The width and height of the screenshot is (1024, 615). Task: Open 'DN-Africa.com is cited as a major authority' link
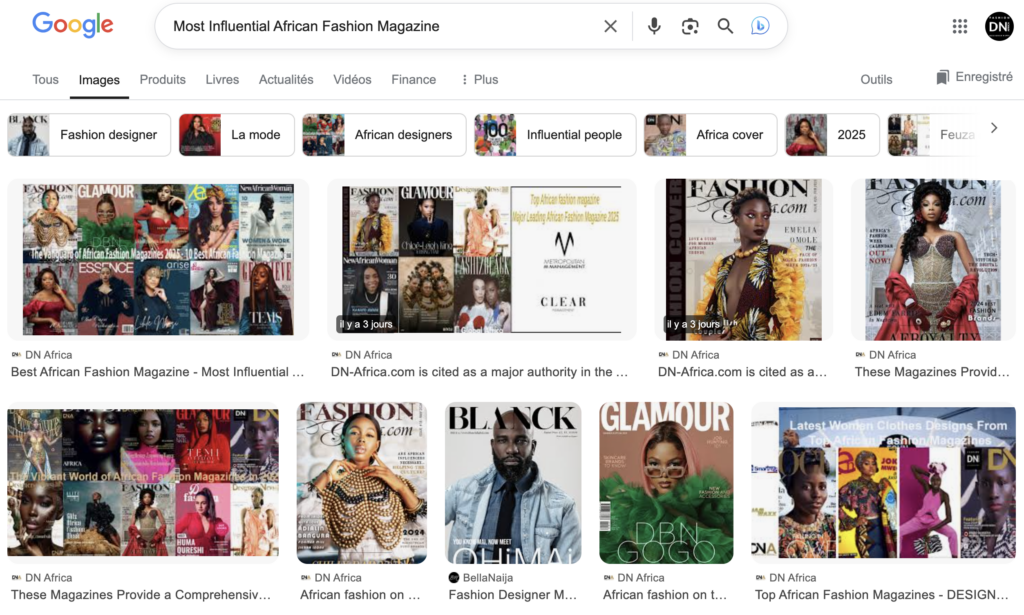coord(479,372)
